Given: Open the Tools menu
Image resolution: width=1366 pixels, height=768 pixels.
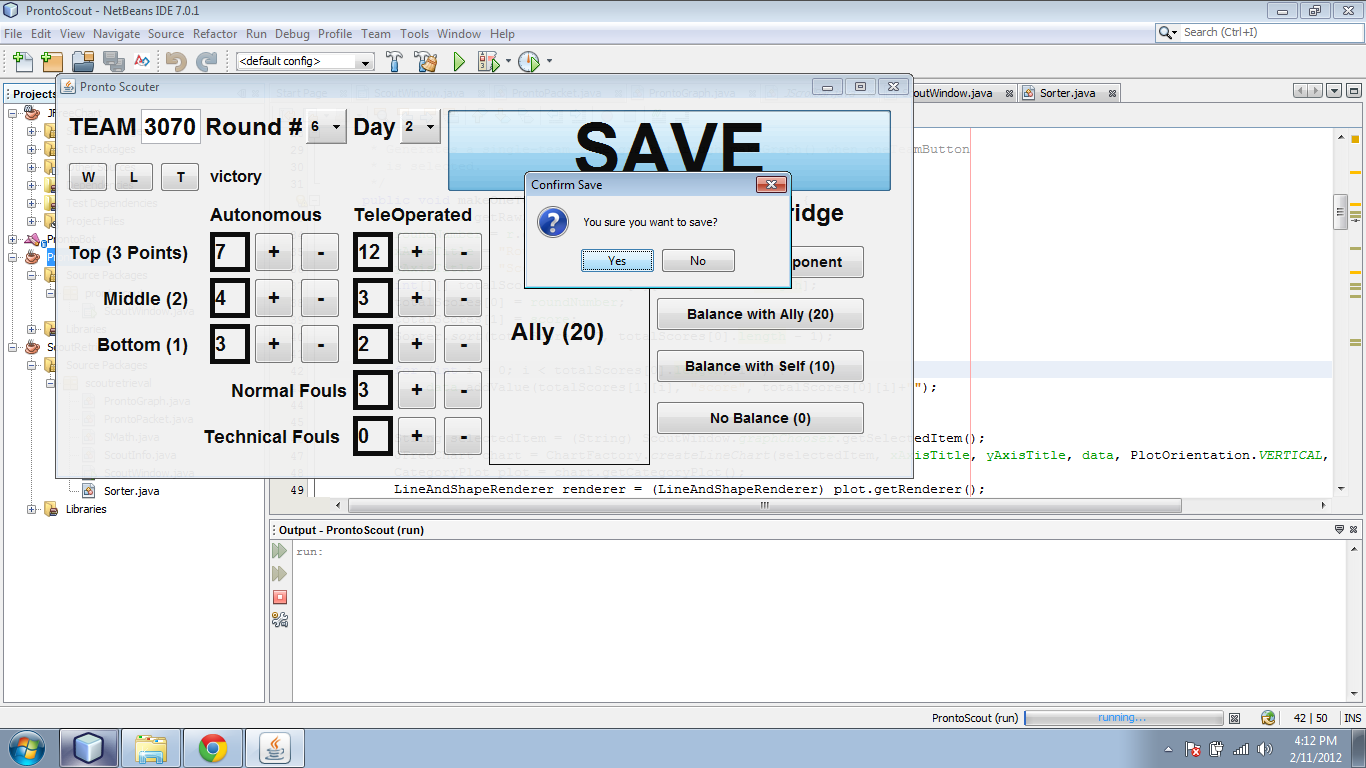Looking at the screenshot, I should tap(414, 33).
